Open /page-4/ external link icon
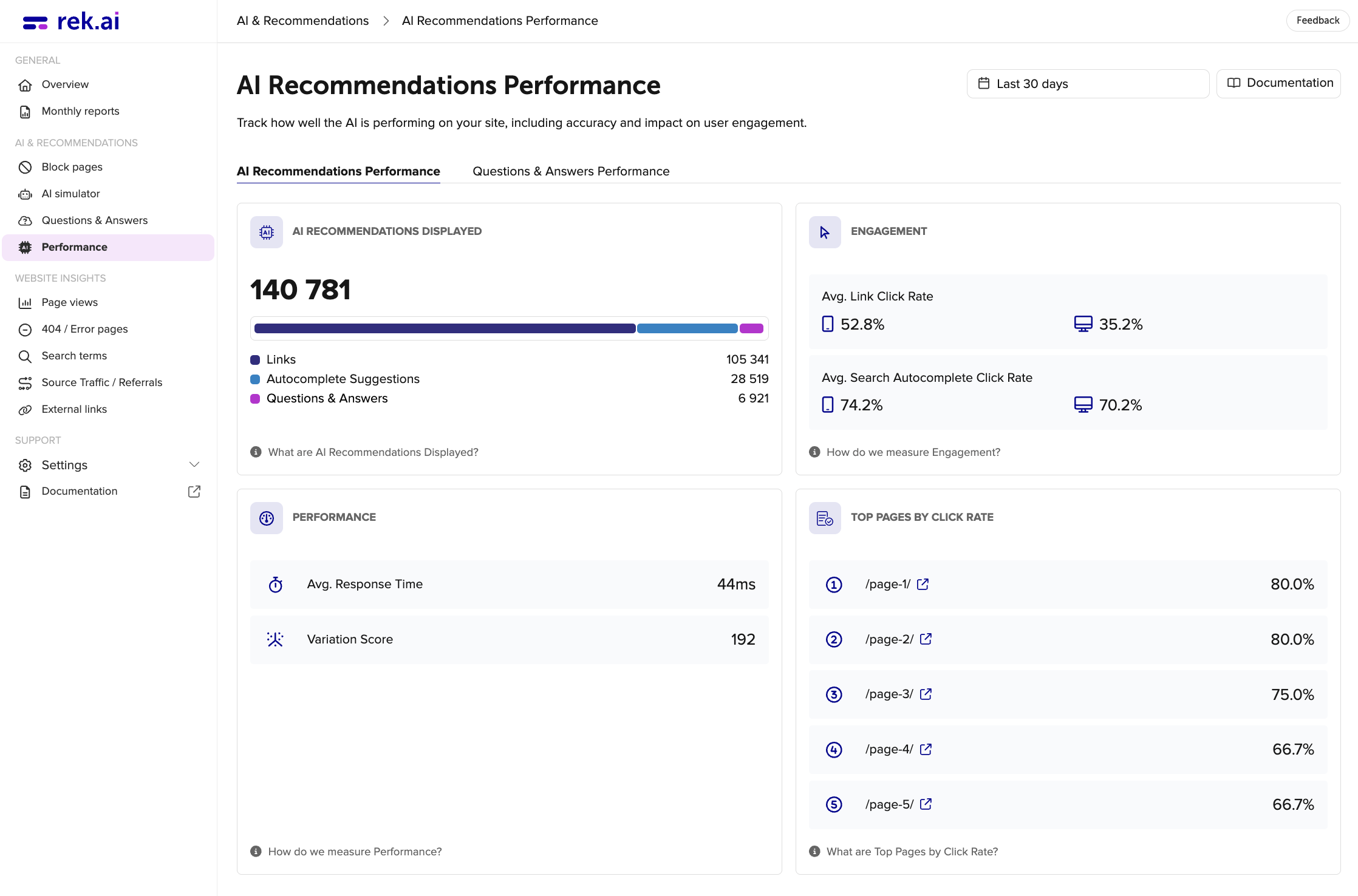The image size is (1358, 896). point(926,749)
